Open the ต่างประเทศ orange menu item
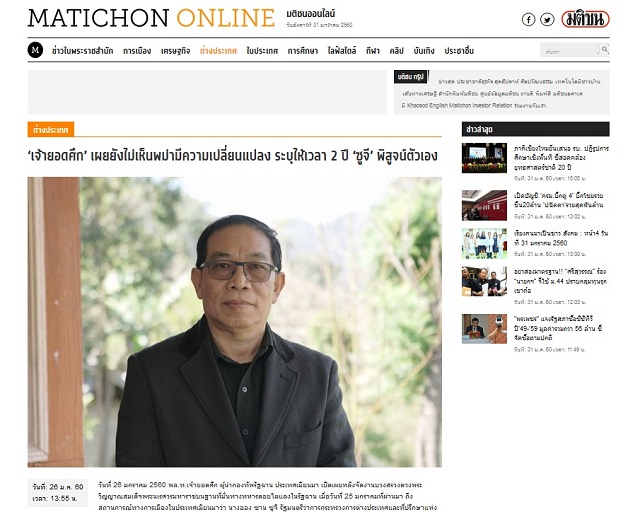The image size is (640, 512). [218, 51]
